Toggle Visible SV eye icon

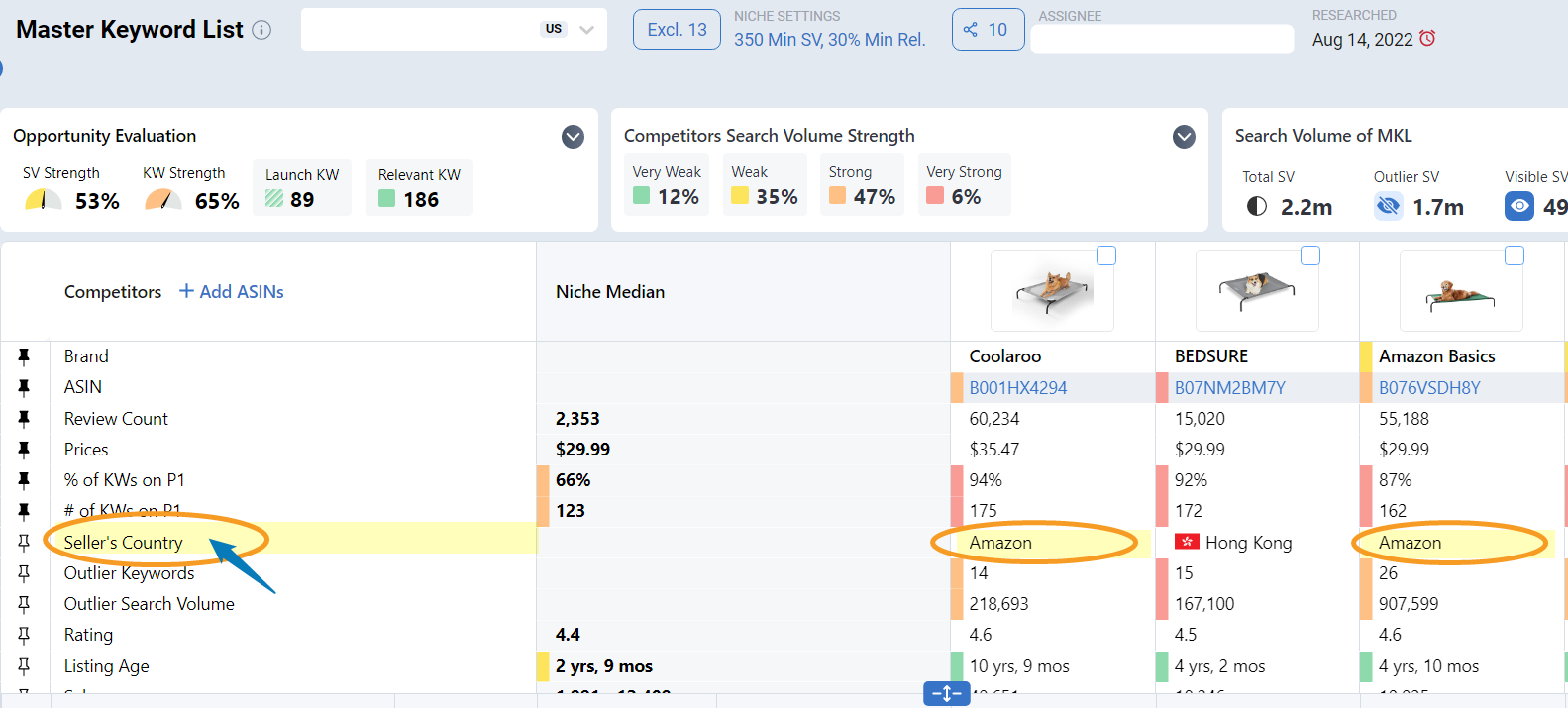pyautogui.click(x=1519, y=206)
